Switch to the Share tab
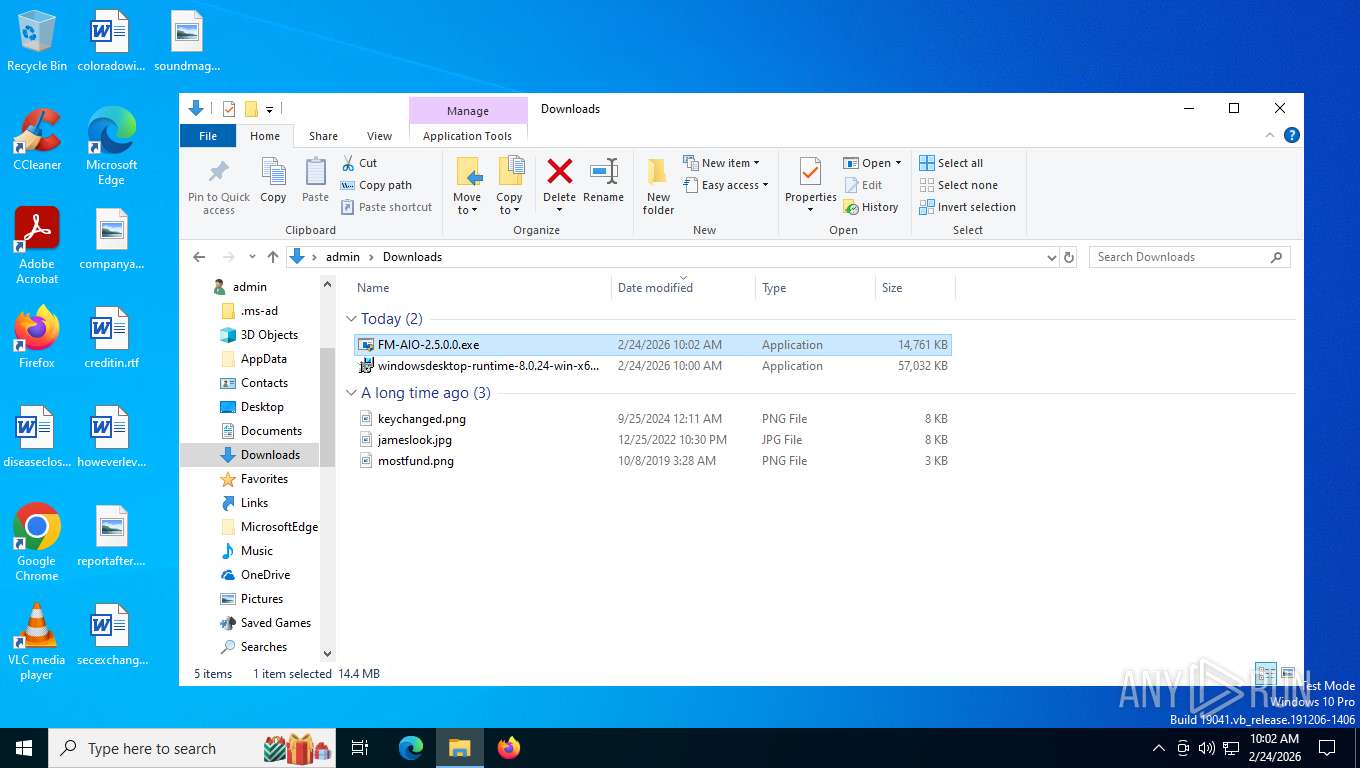This screenshot has height=768, width=1360. (323, 136)
